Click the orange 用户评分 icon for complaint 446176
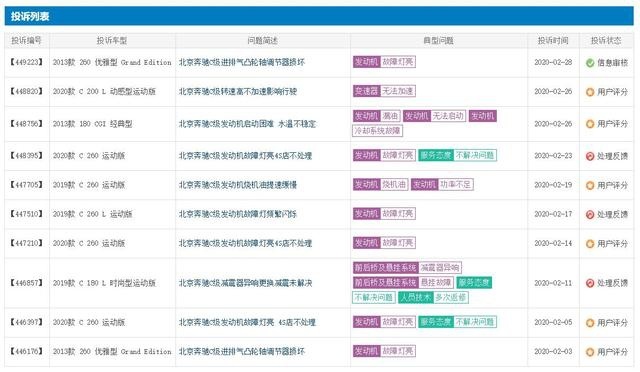The image size is (640, 372). pos(590,352)
